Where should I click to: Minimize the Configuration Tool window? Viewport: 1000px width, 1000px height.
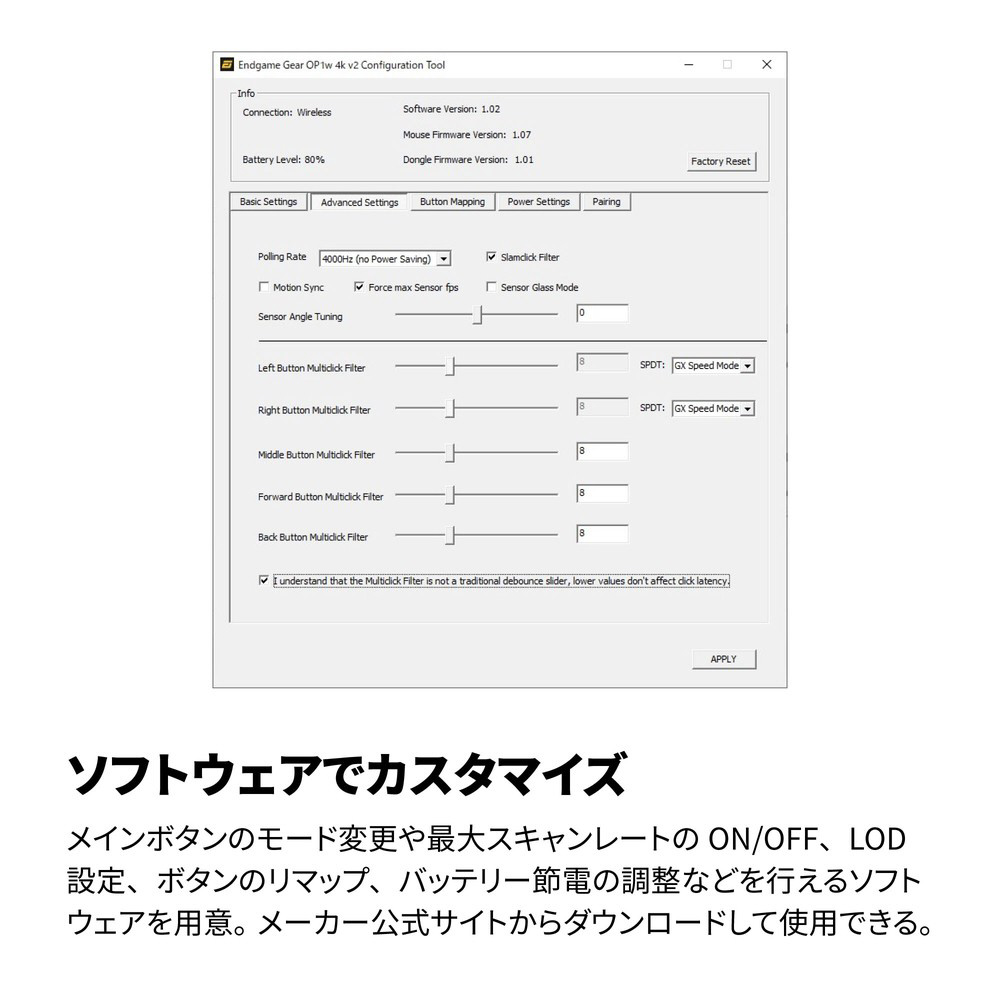pyautogui.click(x=688, y=65)
